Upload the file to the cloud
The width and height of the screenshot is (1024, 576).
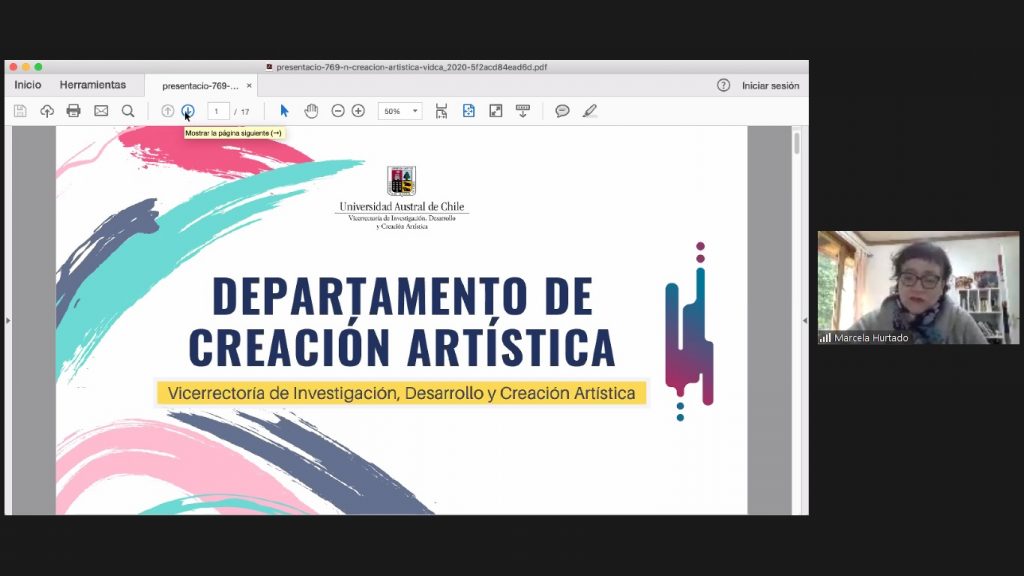(47, 111)
